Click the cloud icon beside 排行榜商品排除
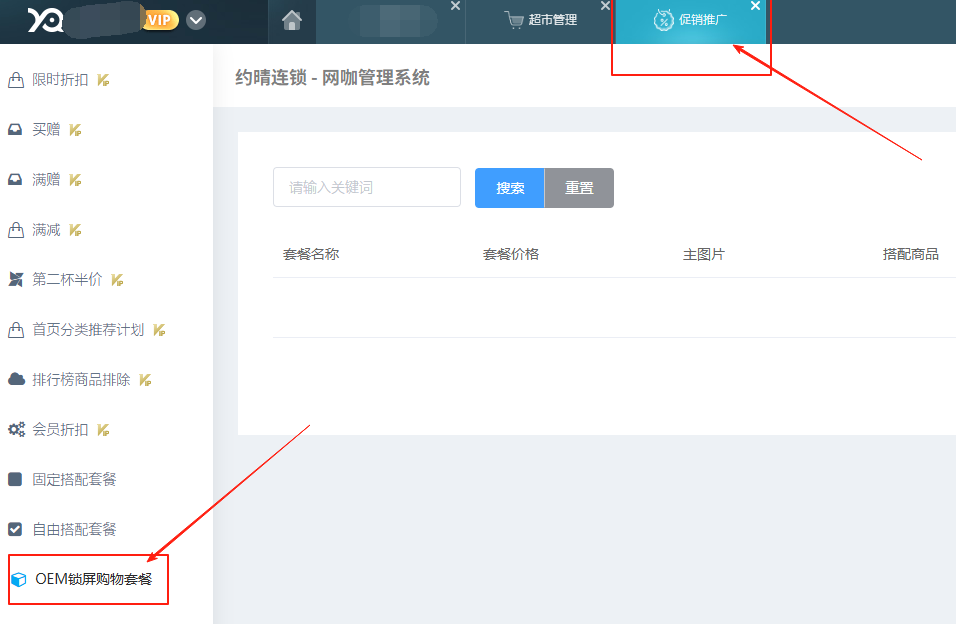This screenshot has width=956, height=624. point(16,379)
